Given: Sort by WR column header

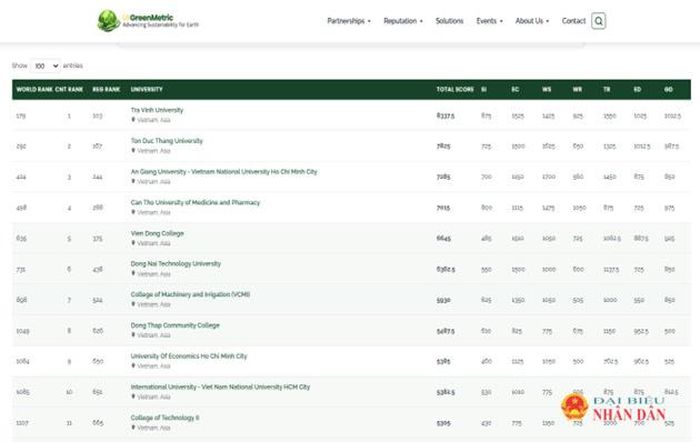Looking at the screenshot, I should pyautogui.click(x=577, y=89).
